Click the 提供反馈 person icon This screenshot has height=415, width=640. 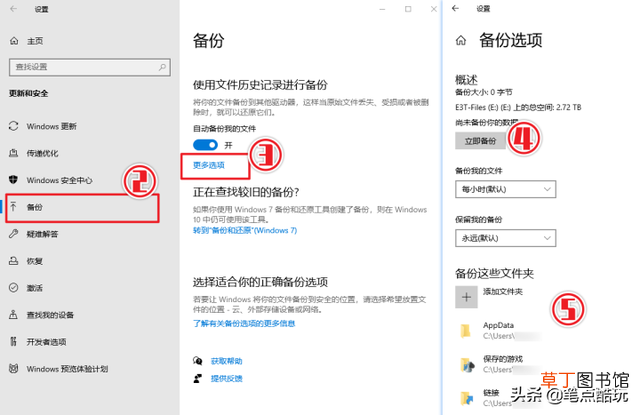[198, 379]
